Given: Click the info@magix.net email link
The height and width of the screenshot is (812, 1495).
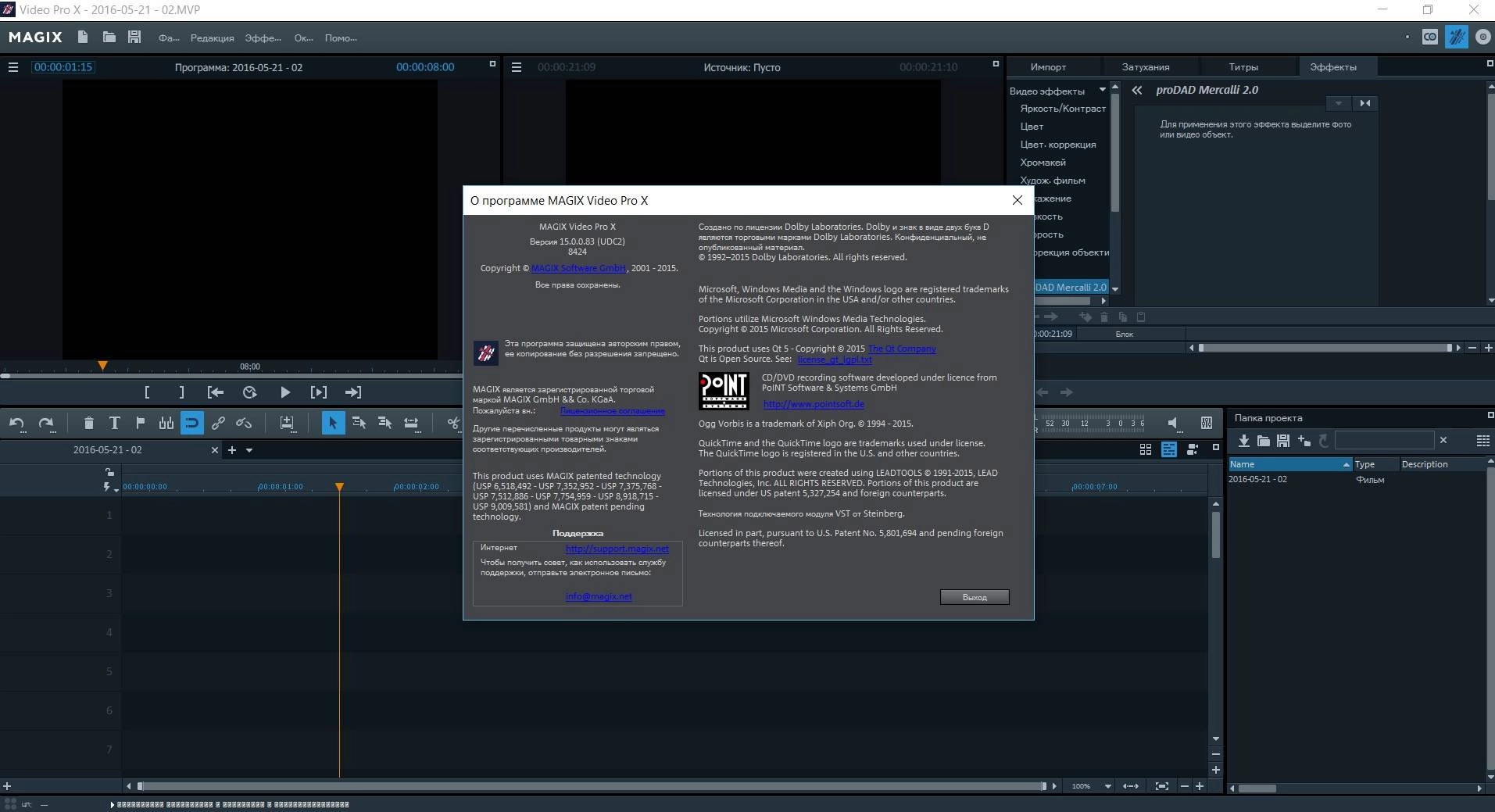Looking at the screenshot, I should [x=599, y=596].
